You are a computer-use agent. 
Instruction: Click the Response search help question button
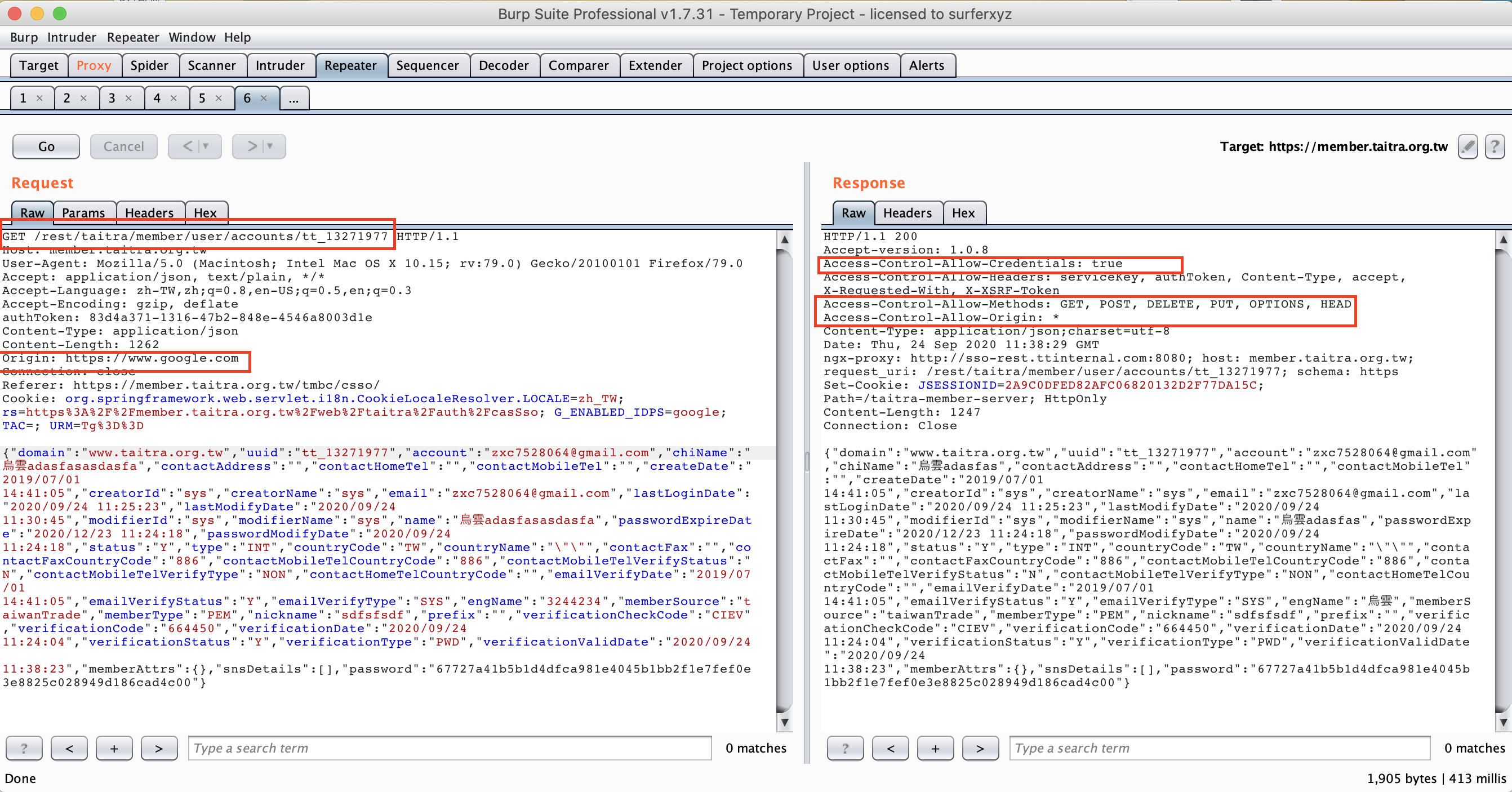coord(845,748)
